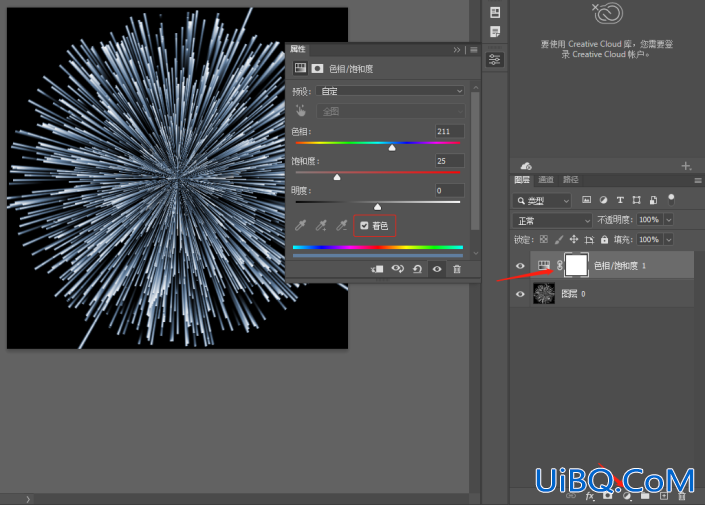Filter layers by adjustment layer icon
The image size is (705, 505).
coord(603,200)
